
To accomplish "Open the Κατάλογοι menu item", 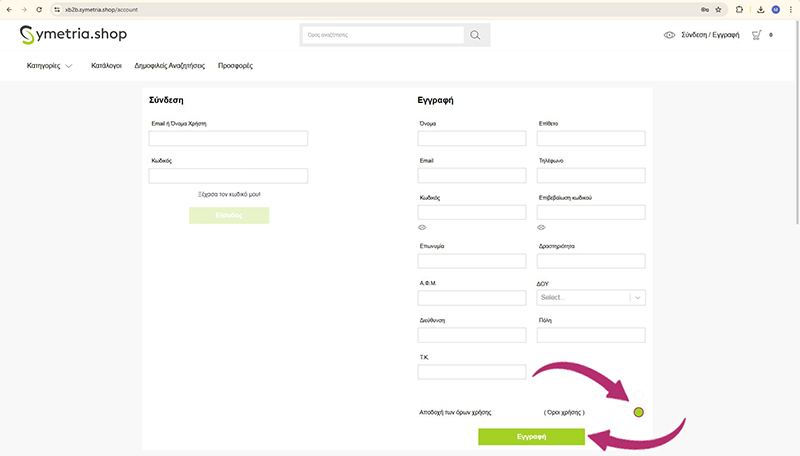I will 106,65.
